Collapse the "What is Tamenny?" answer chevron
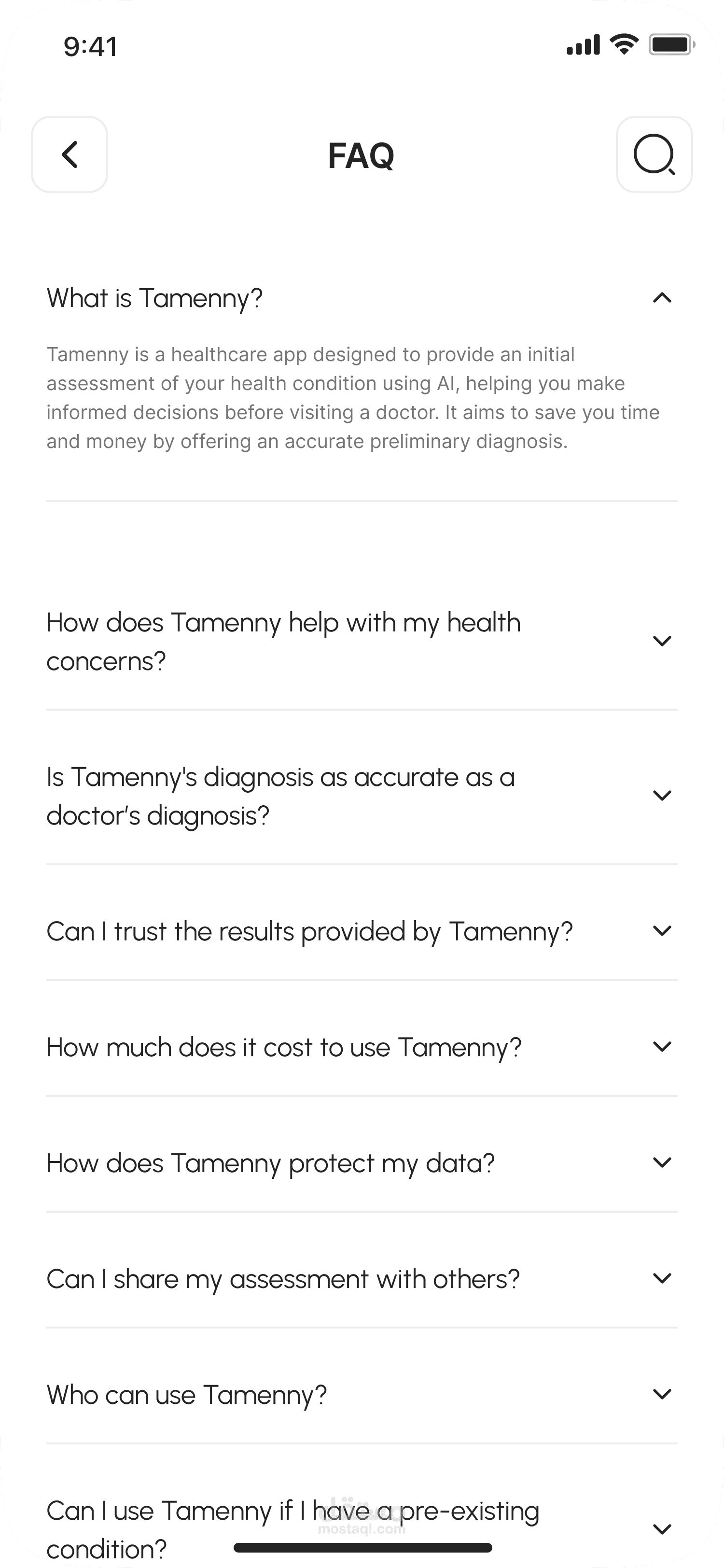The width and height of the screenshot is (724, 1568). 661,298
